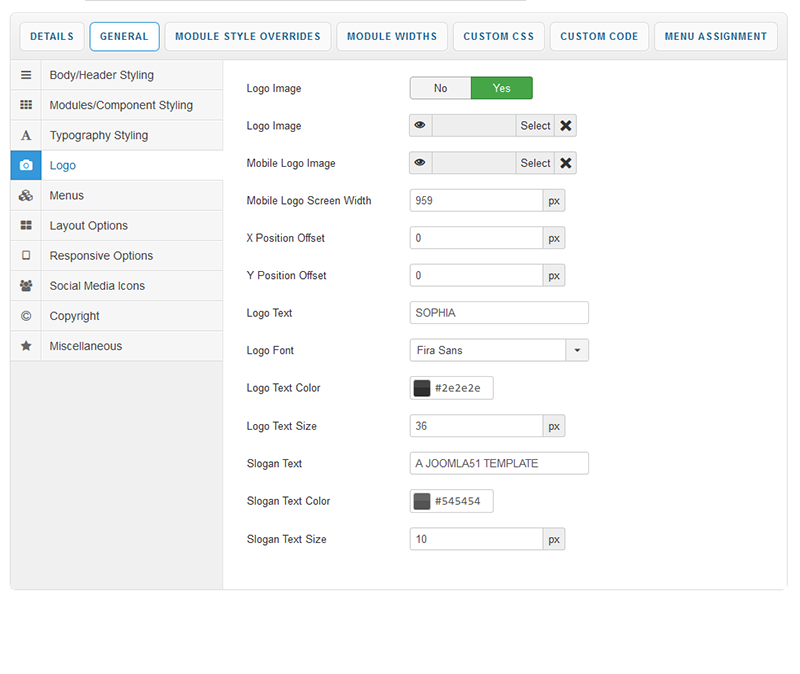Open the Custom CSS tab
Screen dimensions: 800x674
tap(498, 37)
